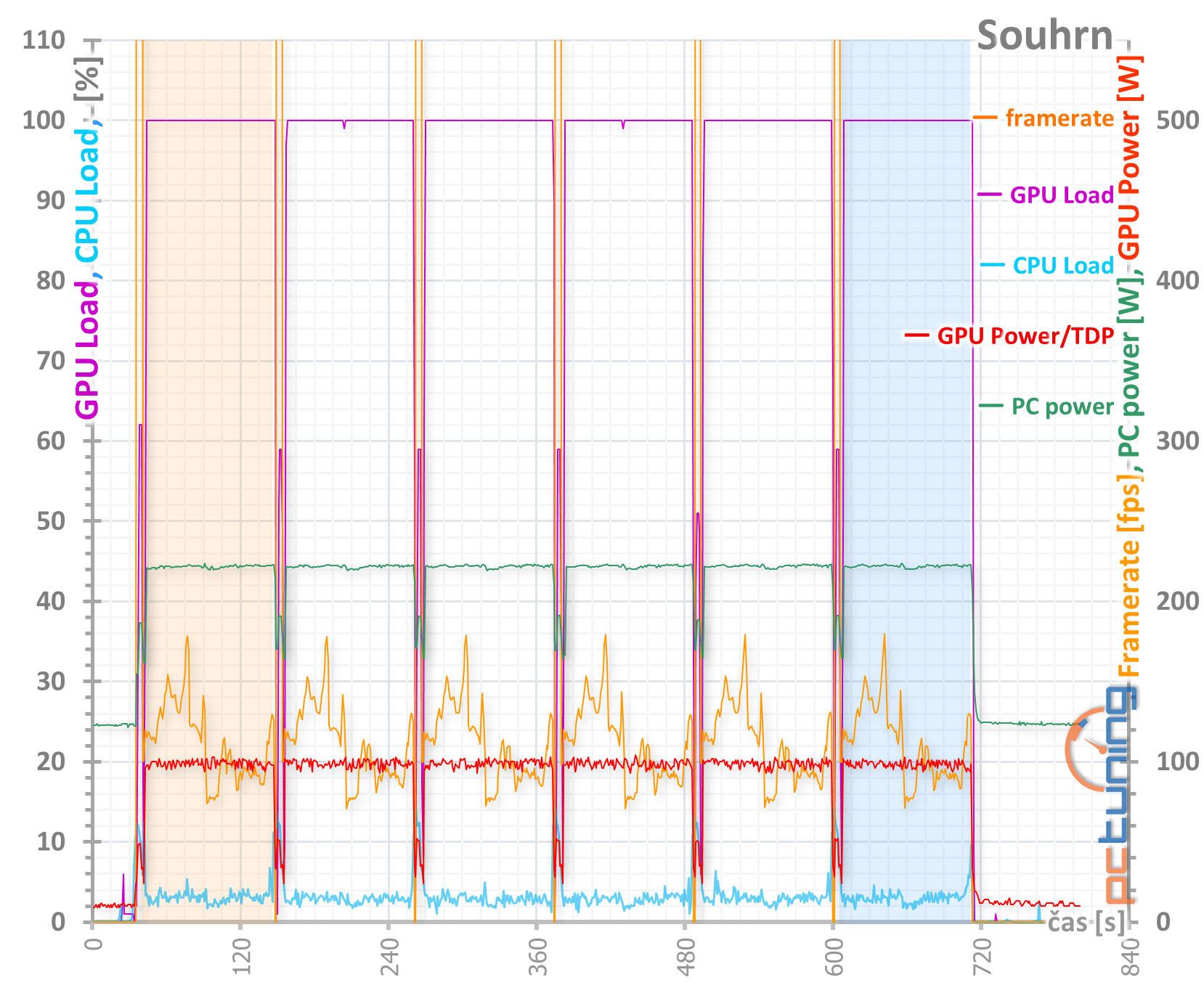Click the left axis label 50

tap(51, 520)
